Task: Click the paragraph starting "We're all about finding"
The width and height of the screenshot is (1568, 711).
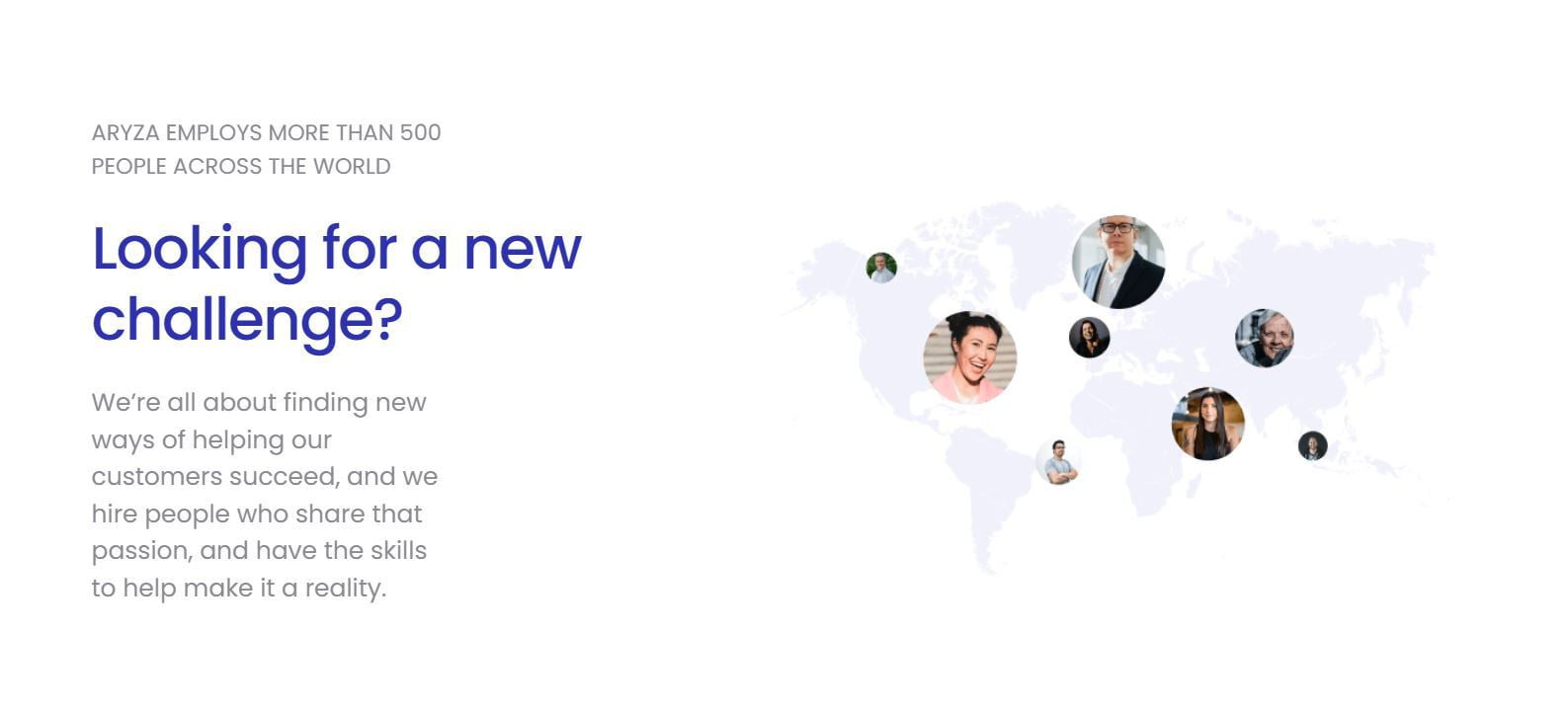Action: tap(265, 495)
